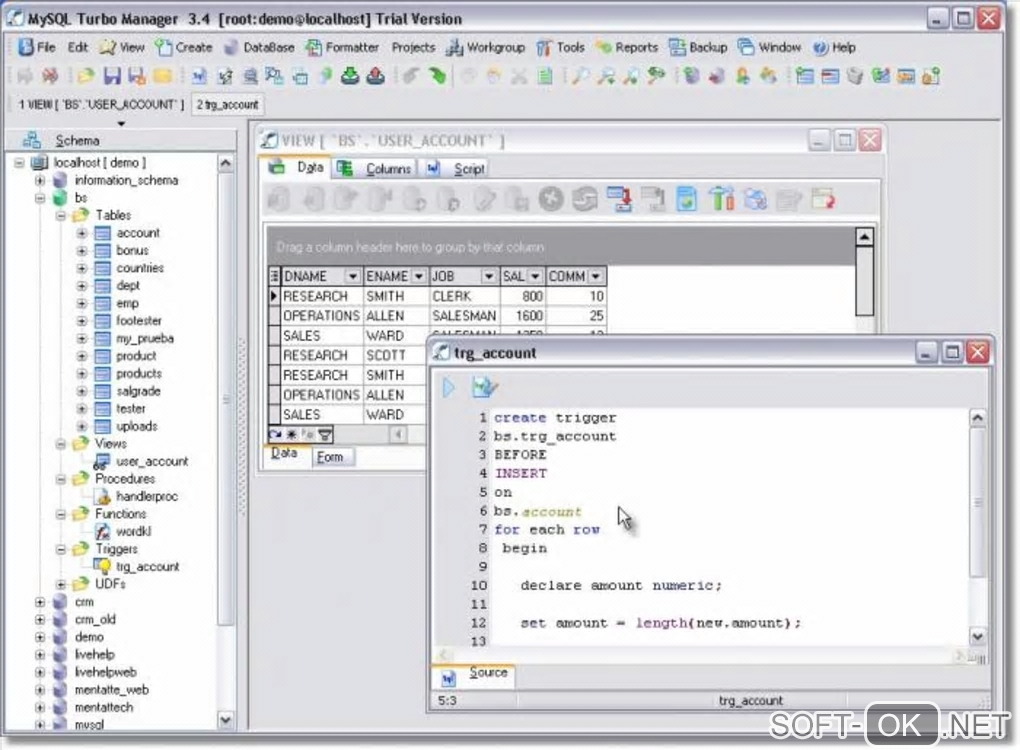1020x750 pixels.
Task: Expand the information_schema database node
Action: (40, 180)
